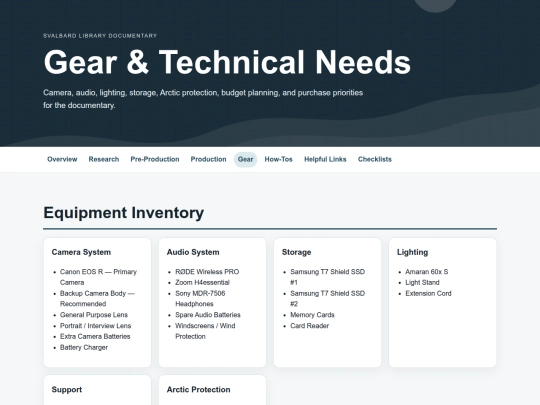The image size is (540, 405).
Task: Click the header description about Arctic protection
Action: click(x=203, y=99)
